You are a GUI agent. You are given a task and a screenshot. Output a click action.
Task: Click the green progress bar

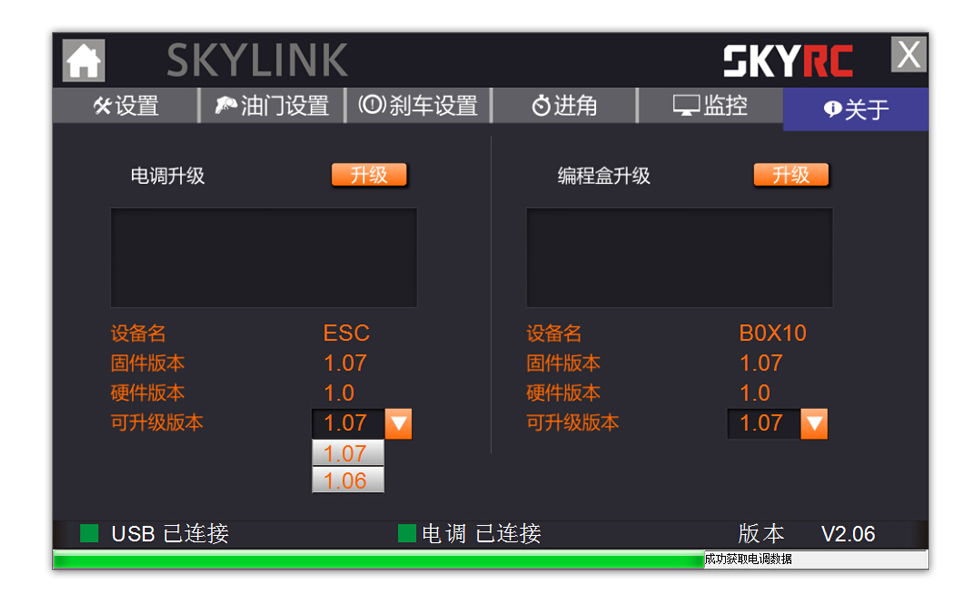379,559
